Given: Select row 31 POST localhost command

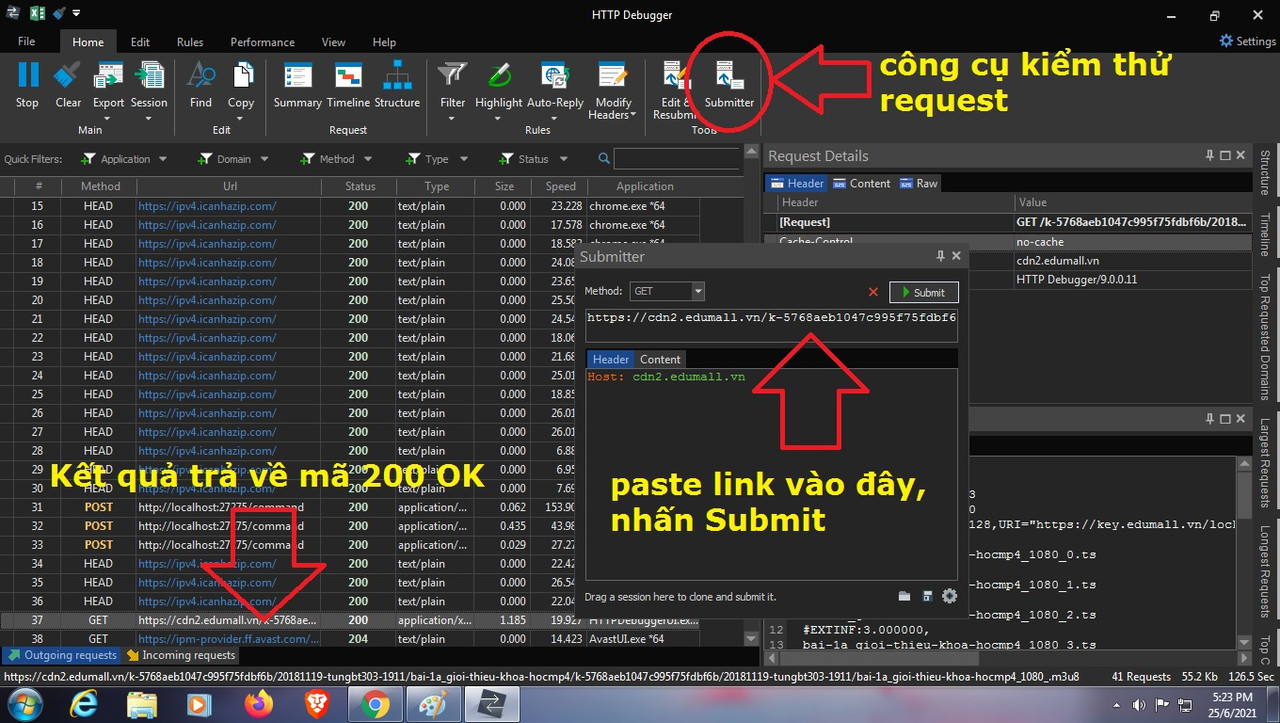Looking at the screenshot, I should click(x=350, y=507).
